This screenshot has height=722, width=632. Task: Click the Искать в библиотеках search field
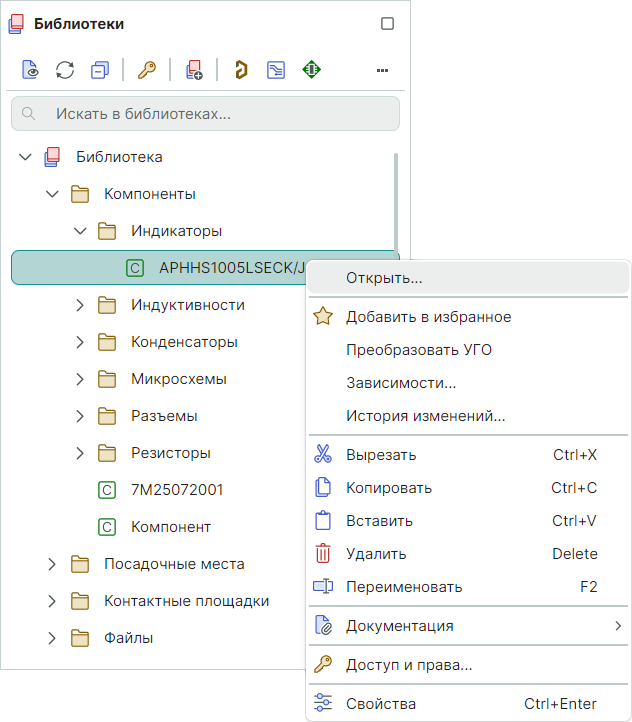(x=205, y=114)
